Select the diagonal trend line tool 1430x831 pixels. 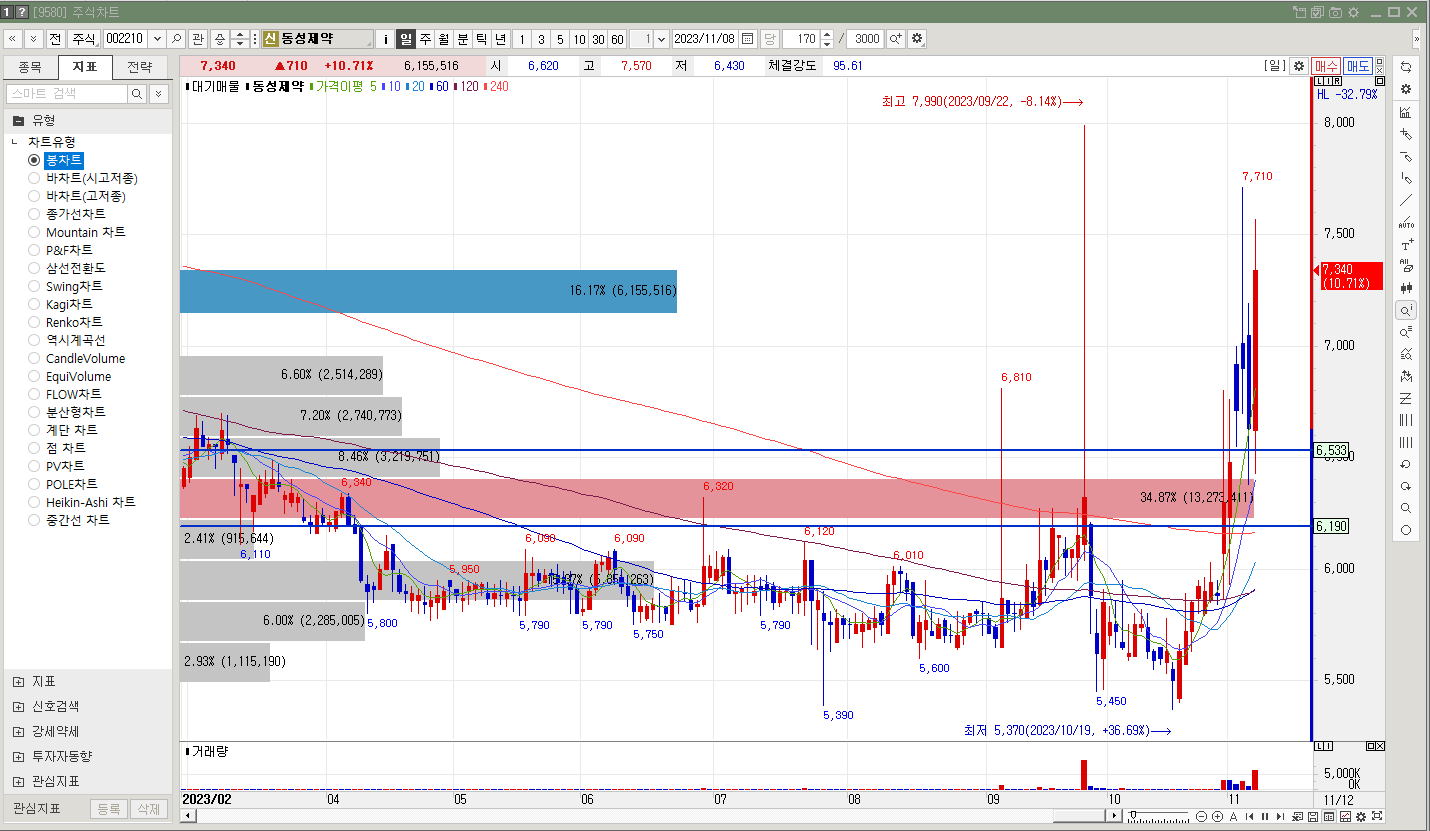(1406, 200)
